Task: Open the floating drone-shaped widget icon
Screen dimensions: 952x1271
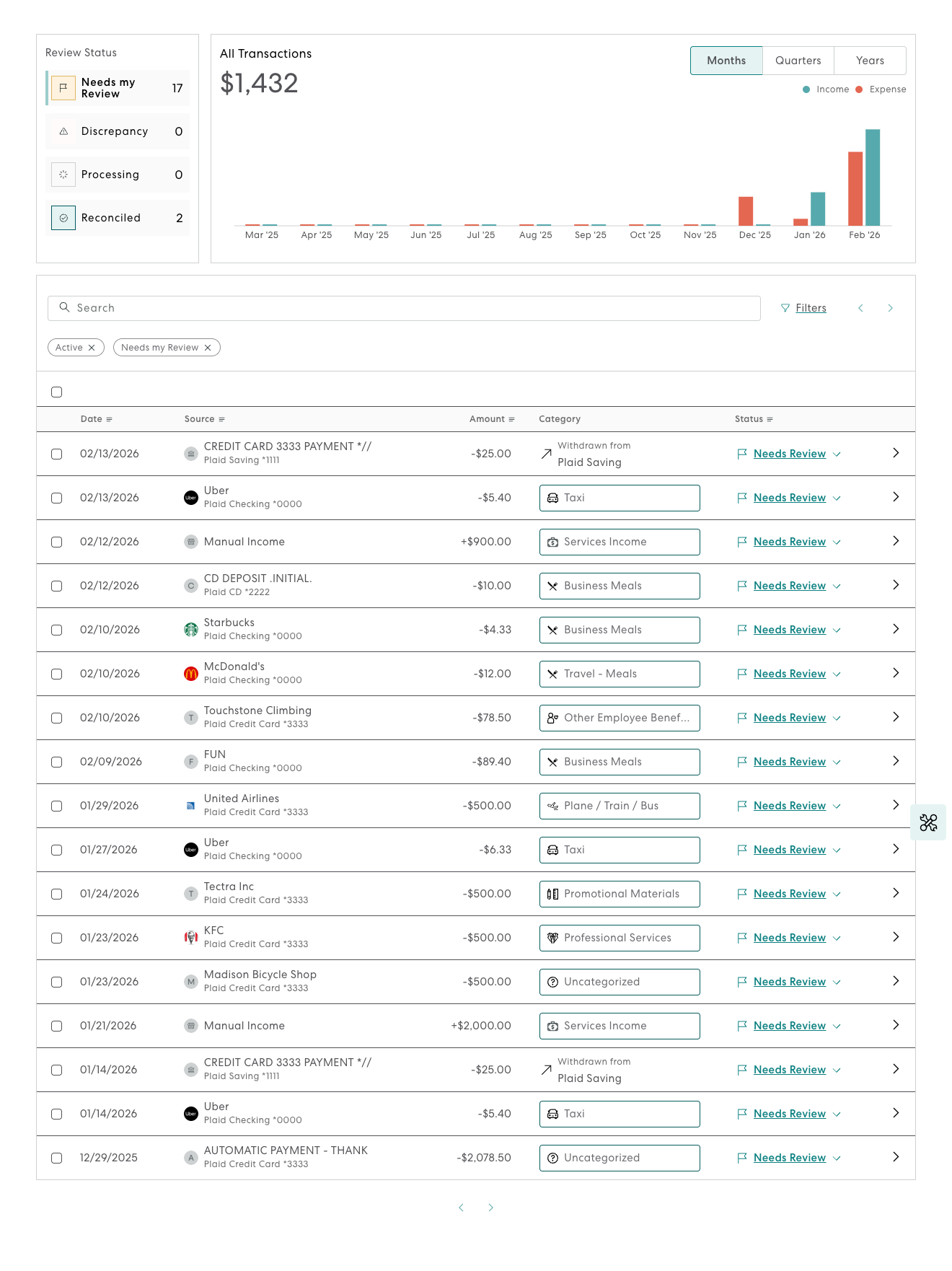Action: pyautogui.click(x=929, y=822)
